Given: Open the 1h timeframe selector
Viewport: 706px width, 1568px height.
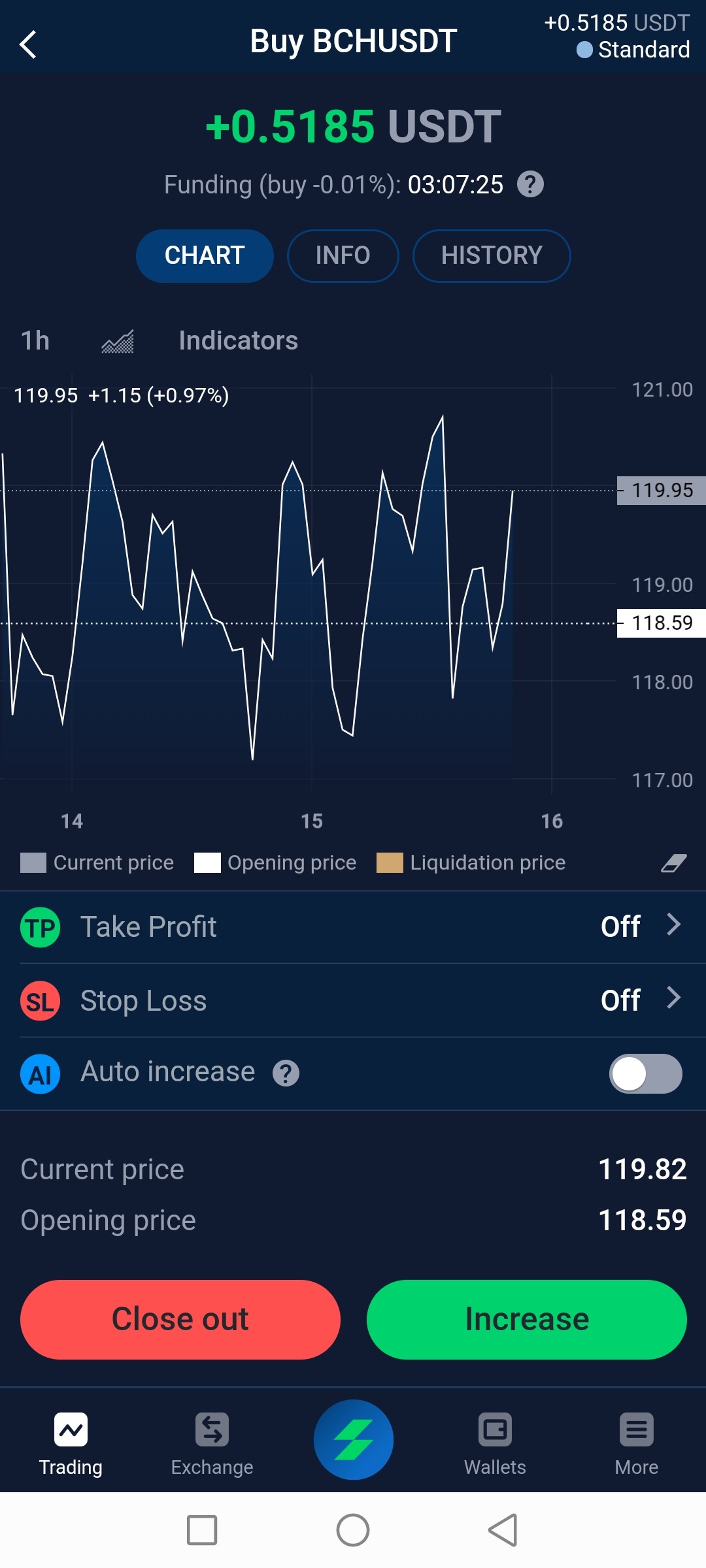Looking at the screenshot, I should [35, 340].
